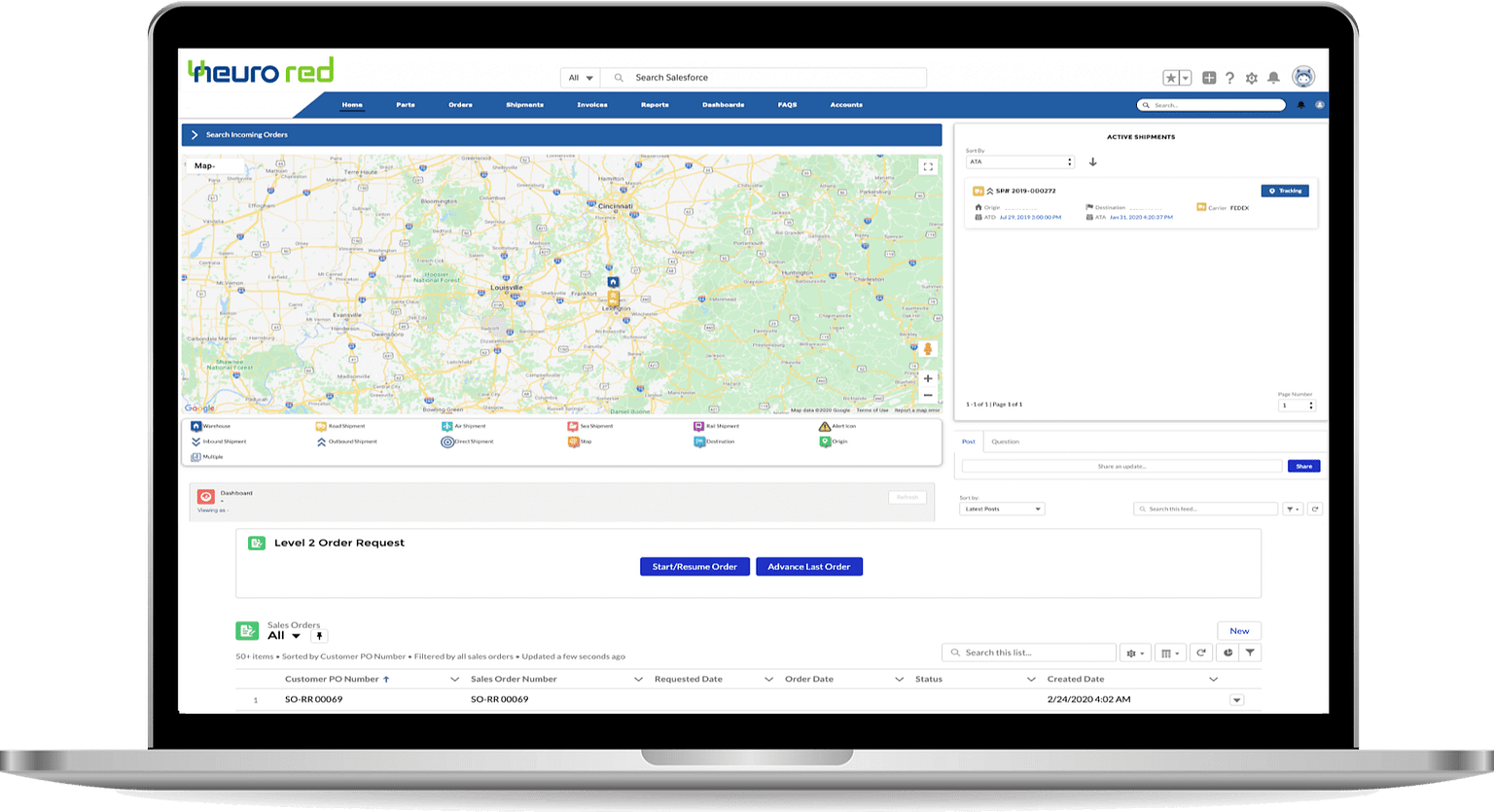Screen dimensions: 1494x812
Task: Refresh the Sales Orders list with the circular arrow icon
Action: click(x=1201, y=653)
